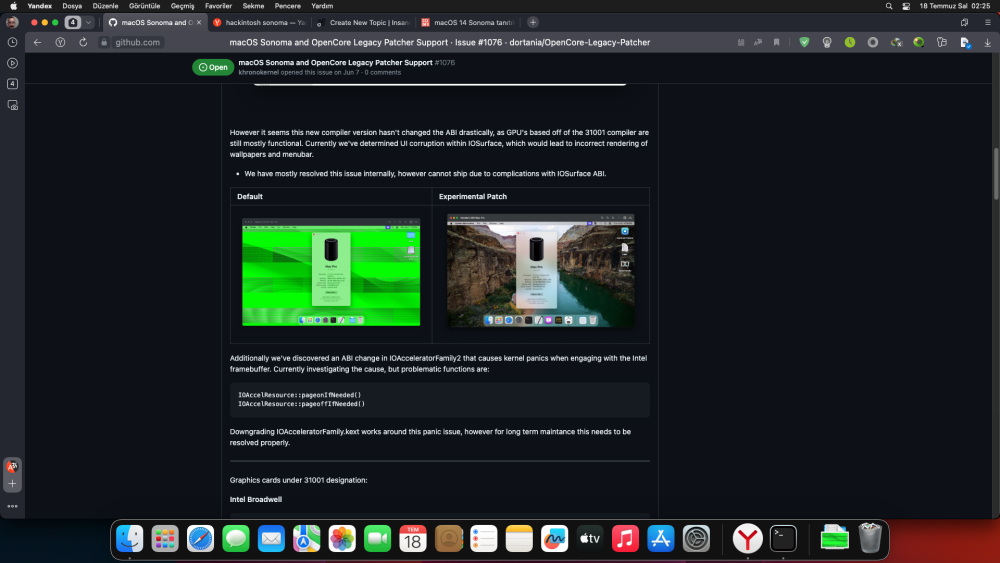Open khronokernel's profile link
This screenshot has height=563, width=1000.
click(x=258, y=73)
